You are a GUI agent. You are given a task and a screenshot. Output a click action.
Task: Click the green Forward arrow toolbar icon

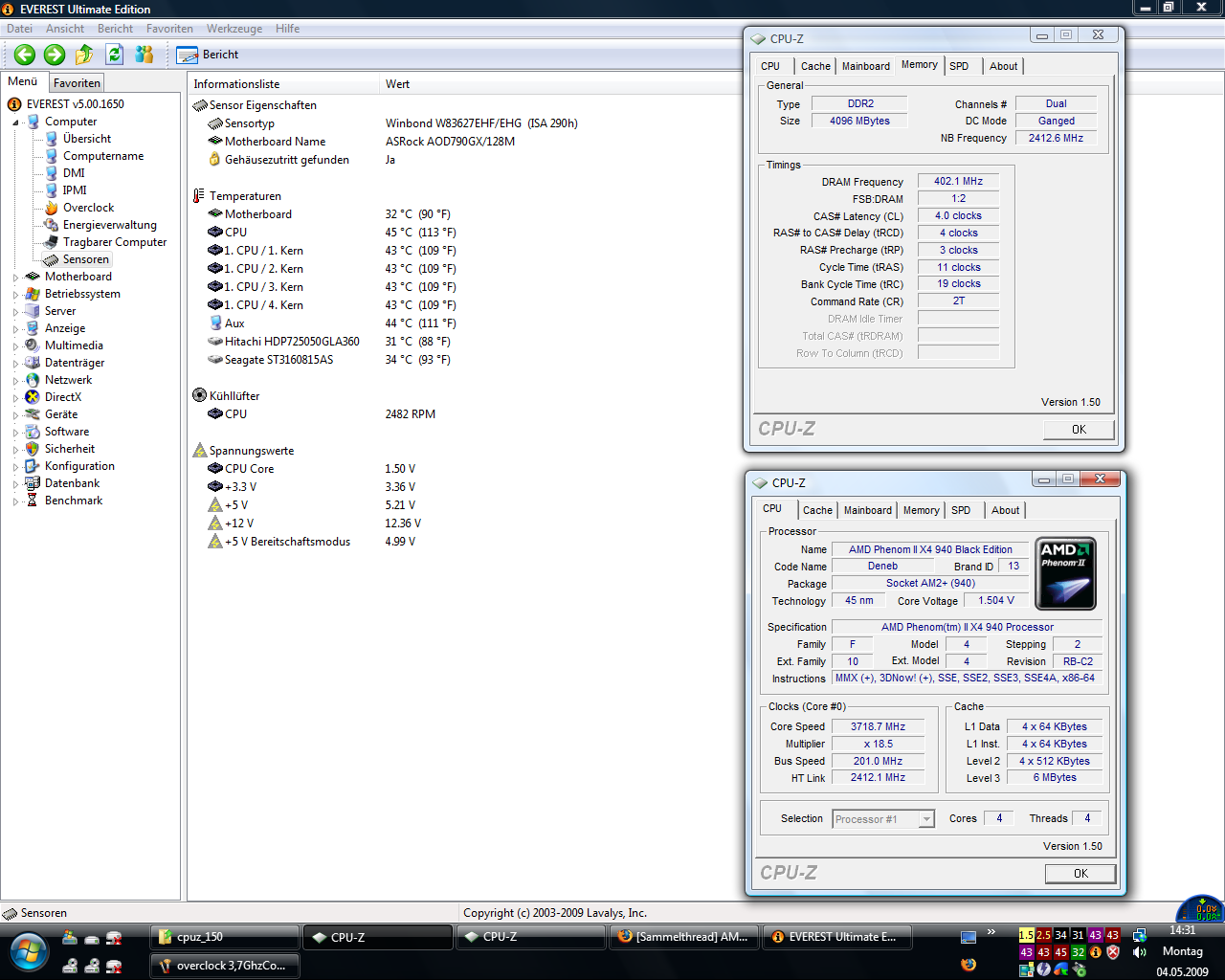point(55,55)
